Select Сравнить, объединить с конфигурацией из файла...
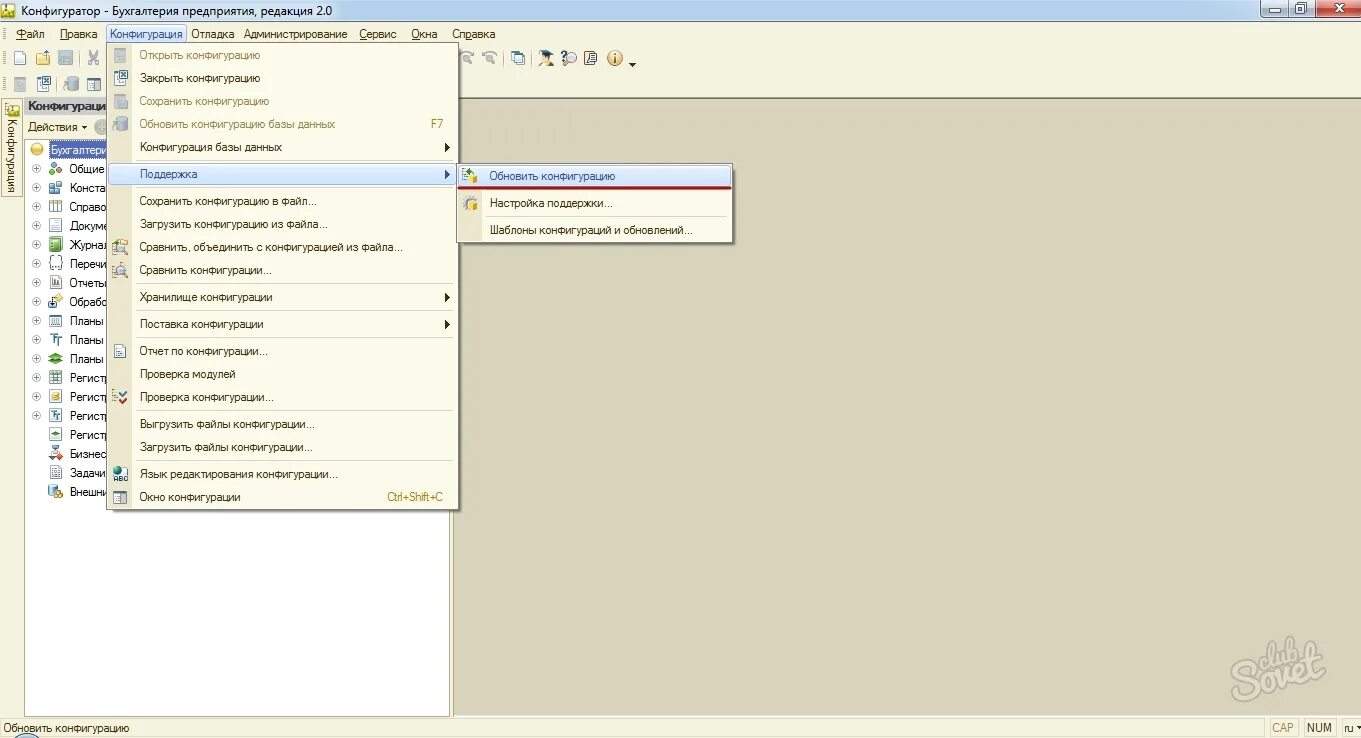Image resolution: width=1361 pixels, height=738 pixels. coord(282,247)
